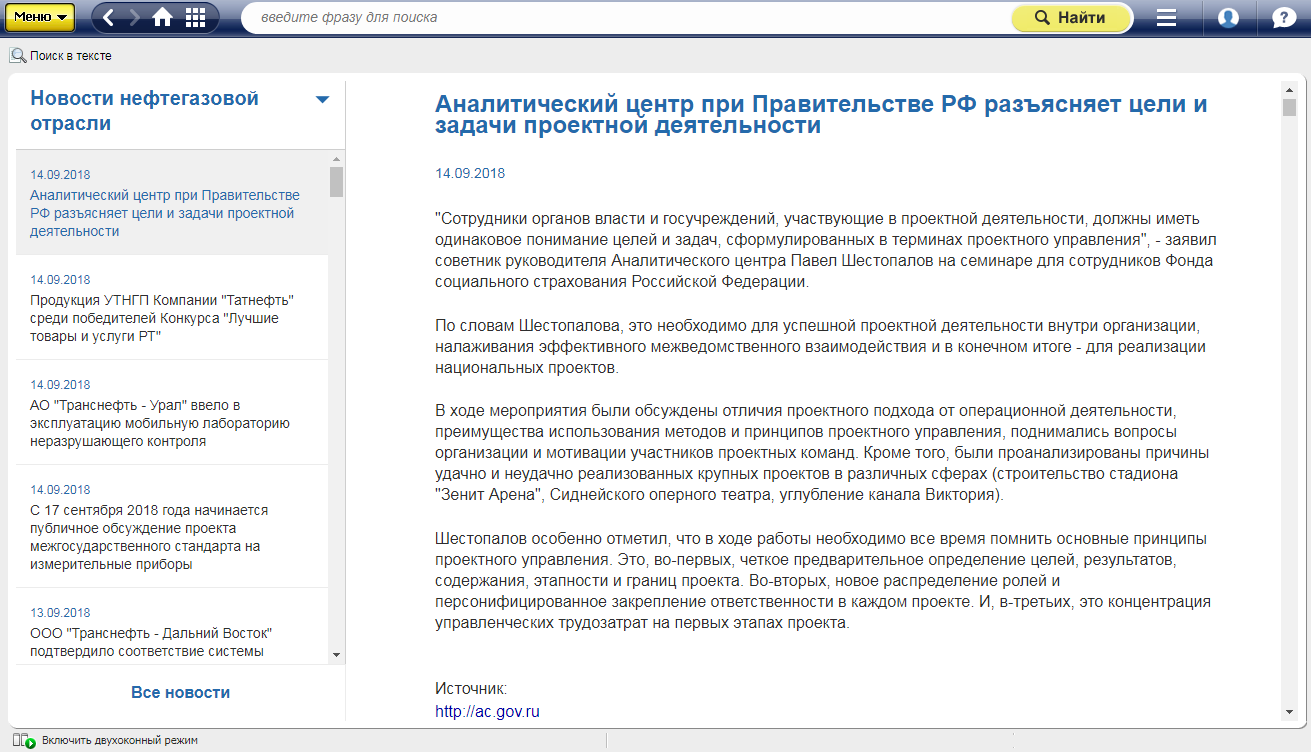Enable two-window mode 'Включить двухоконный режим'
Screen dimensions: 1311x752
(x=24, y=740)
